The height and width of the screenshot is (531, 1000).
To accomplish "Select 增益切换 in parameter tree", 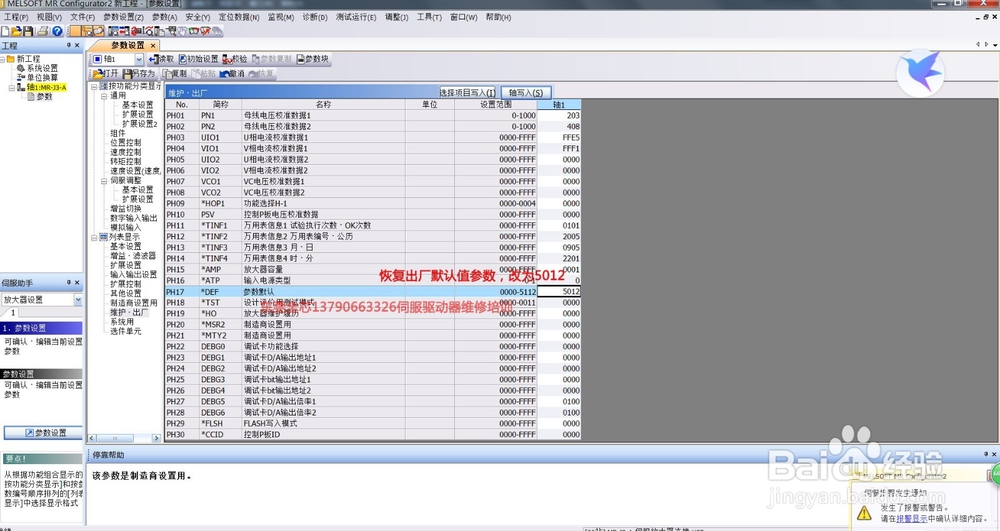I will click(126, 208).
